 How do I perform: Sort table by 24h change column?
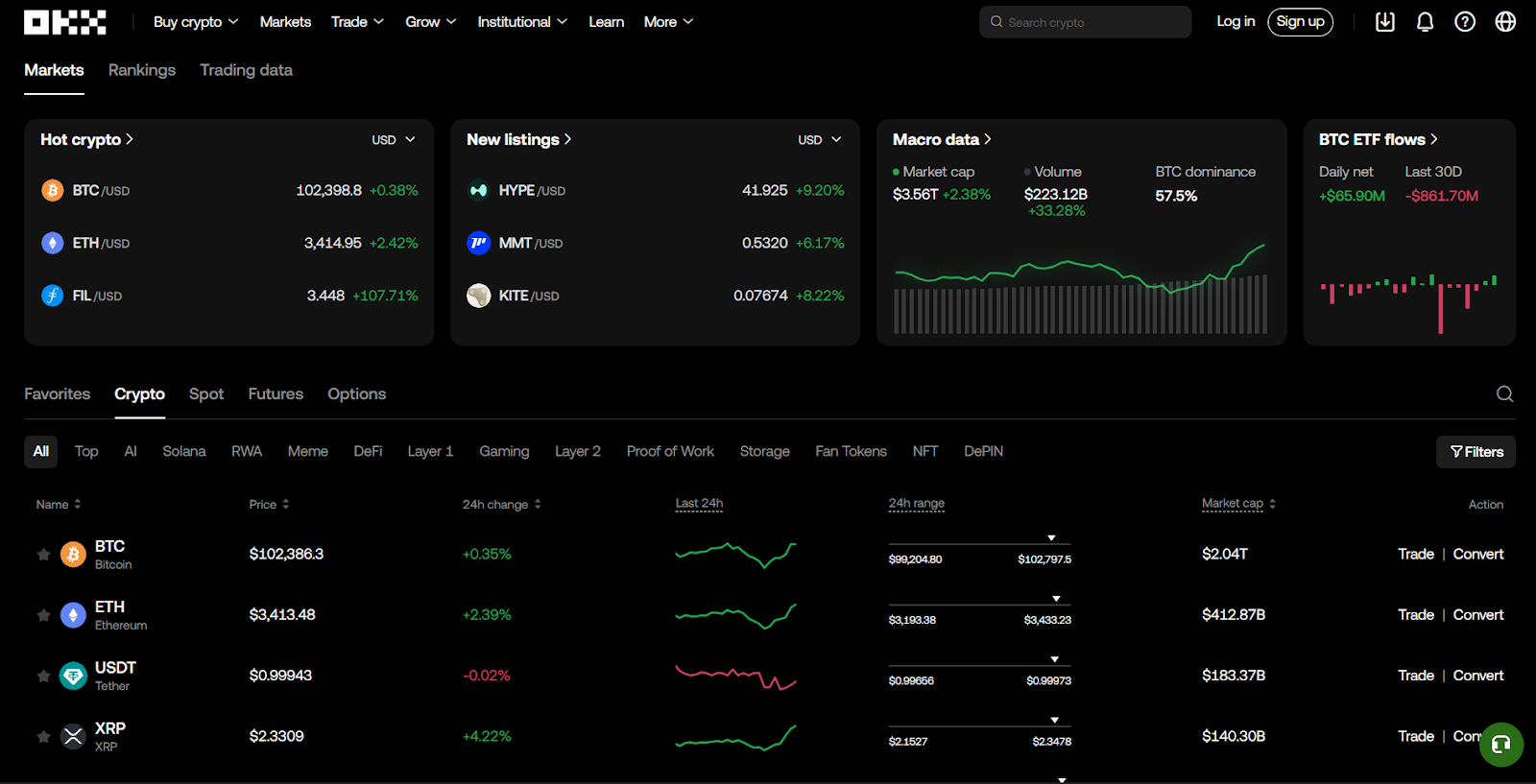tap(502, 504)
